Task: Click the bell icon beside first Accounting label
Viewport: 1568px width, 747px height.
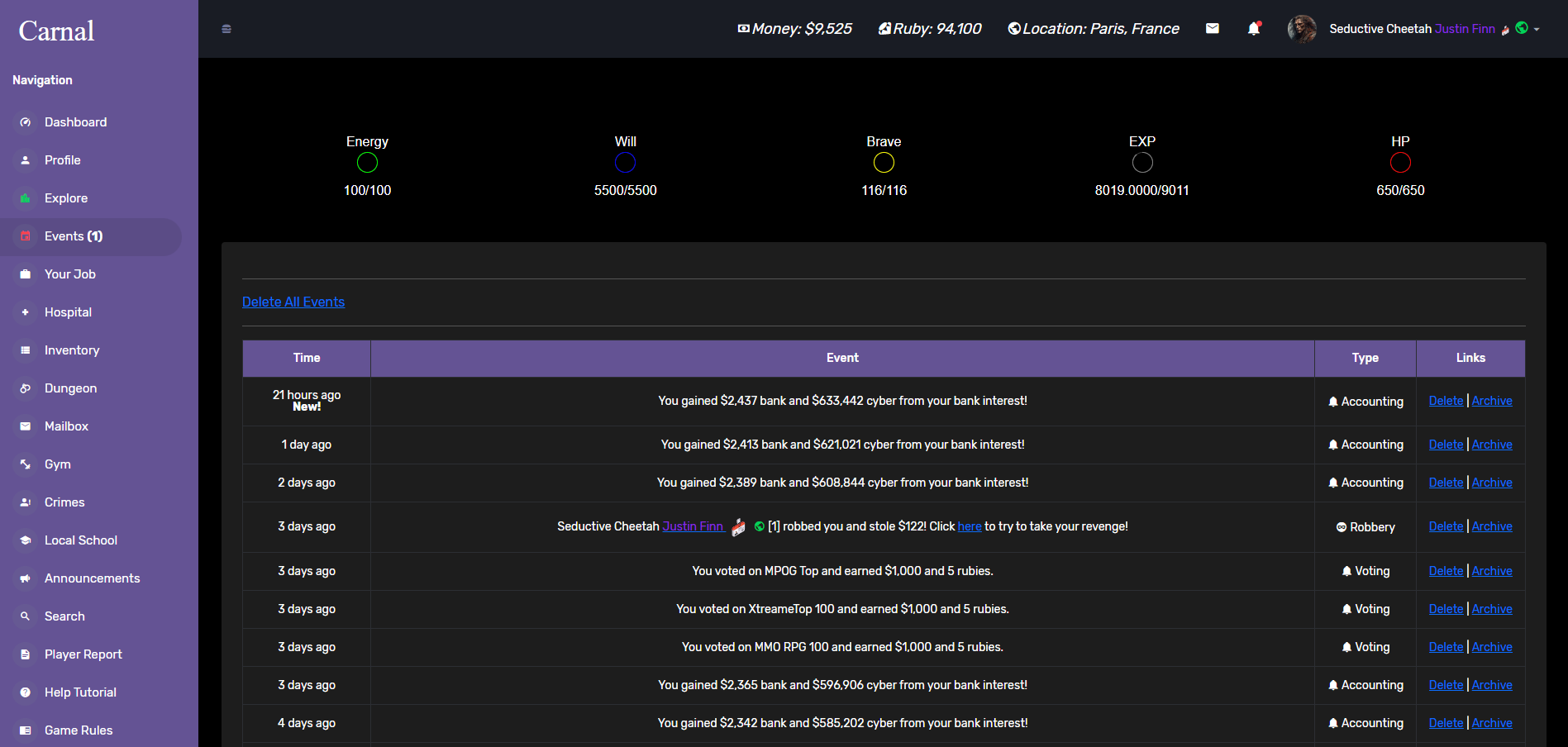Action: 1333,402
